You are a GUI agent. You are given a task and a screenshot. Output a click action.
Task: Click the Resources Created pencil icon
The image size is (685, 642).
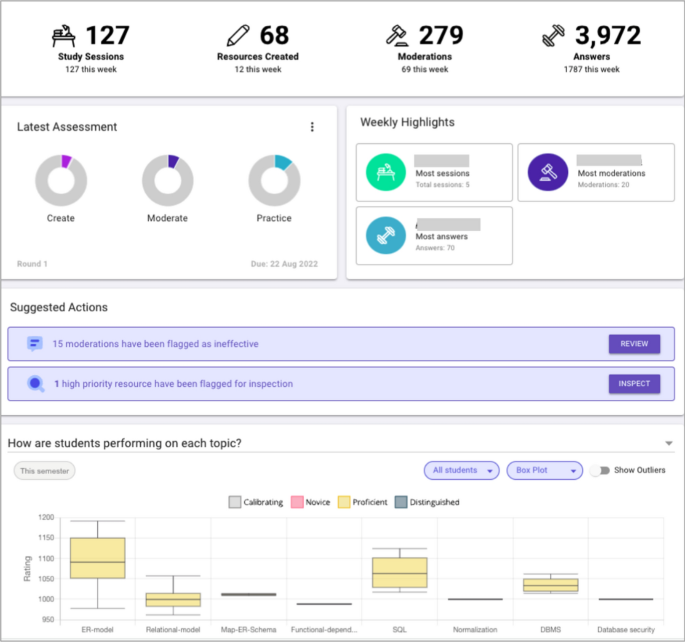(x=237, y=37)
